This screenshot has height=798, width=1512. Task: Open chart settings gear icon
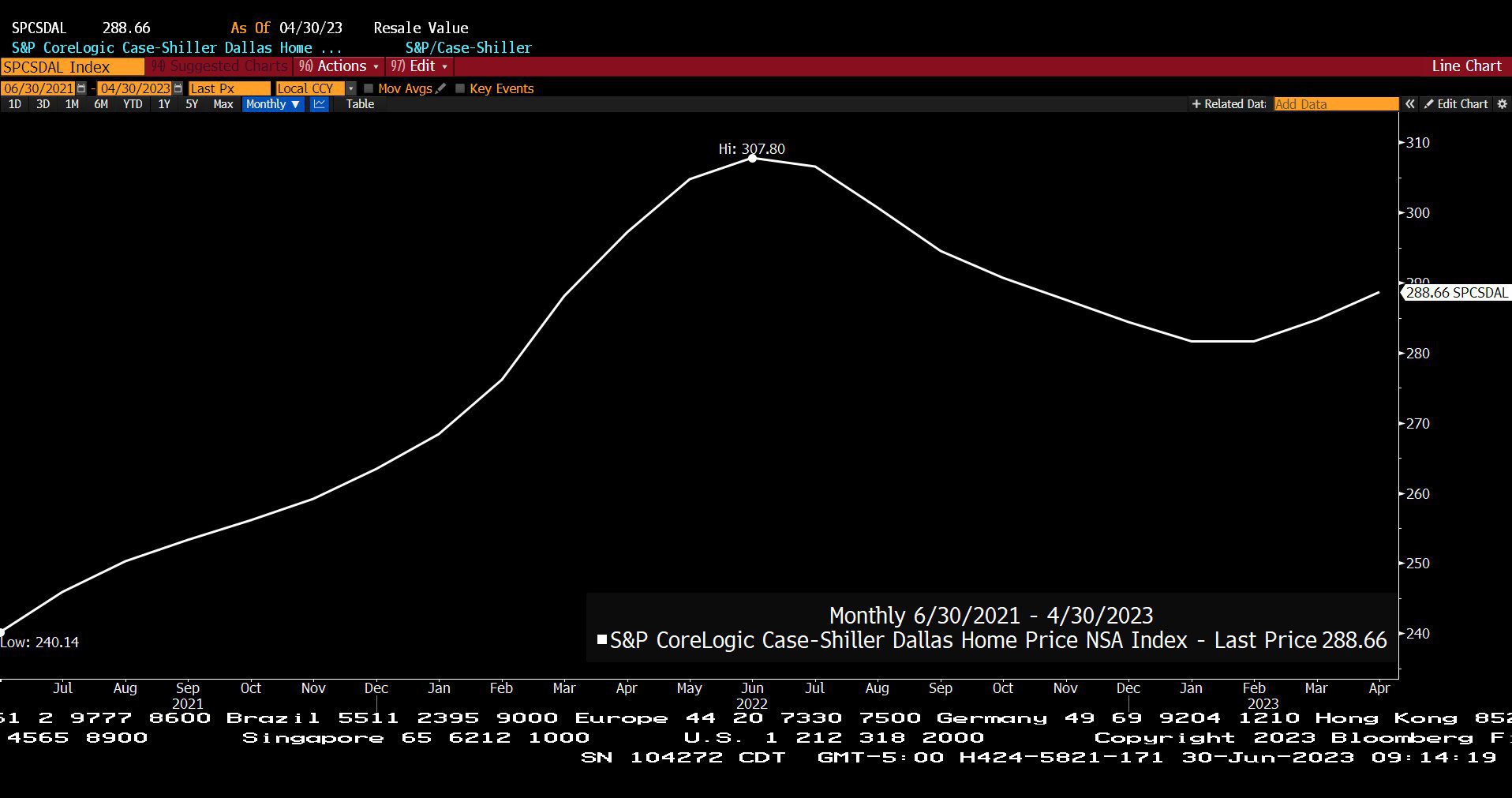[1502, 104]
